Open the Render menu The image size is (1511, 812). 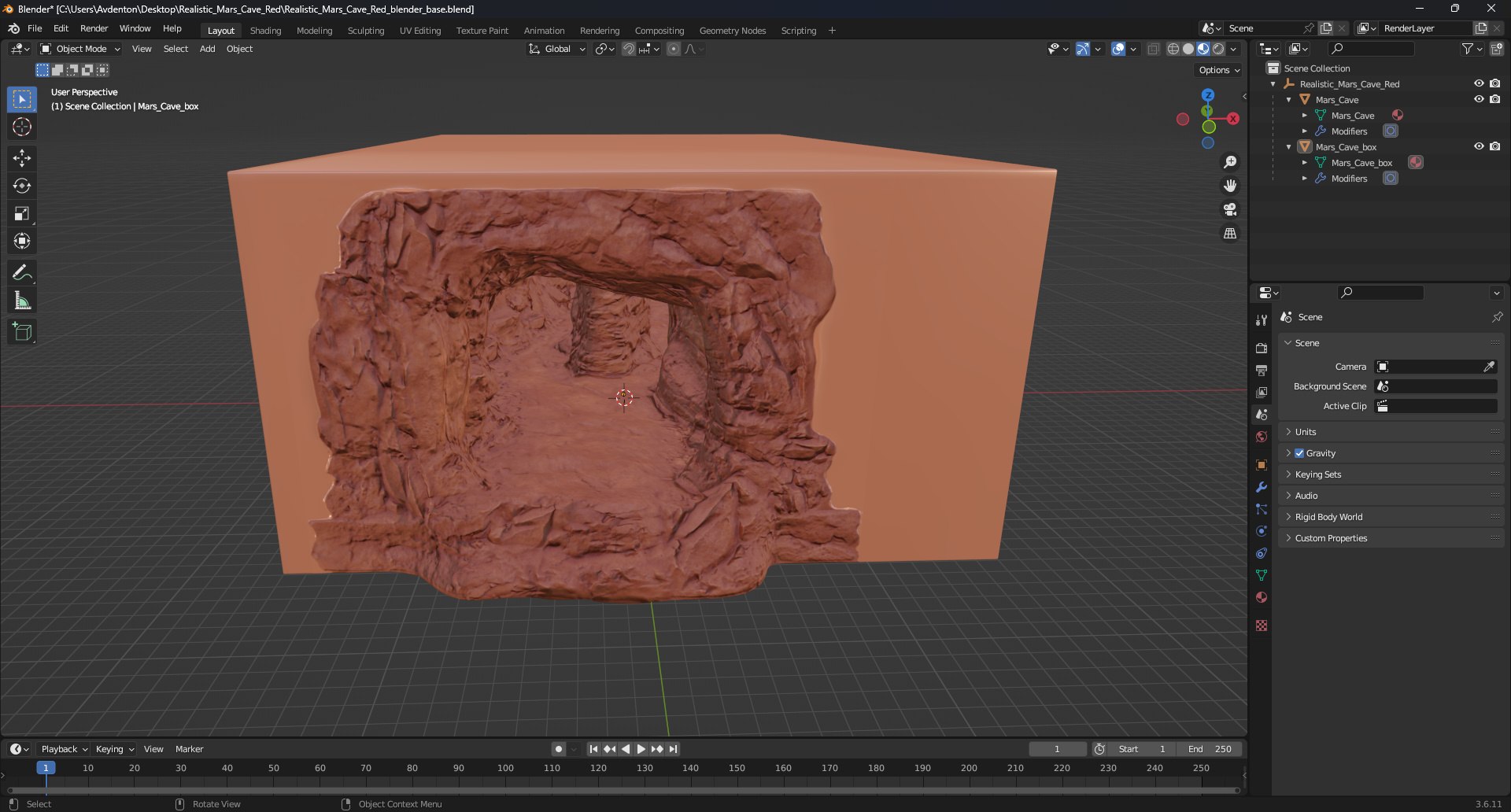click(x=94, y=28)
